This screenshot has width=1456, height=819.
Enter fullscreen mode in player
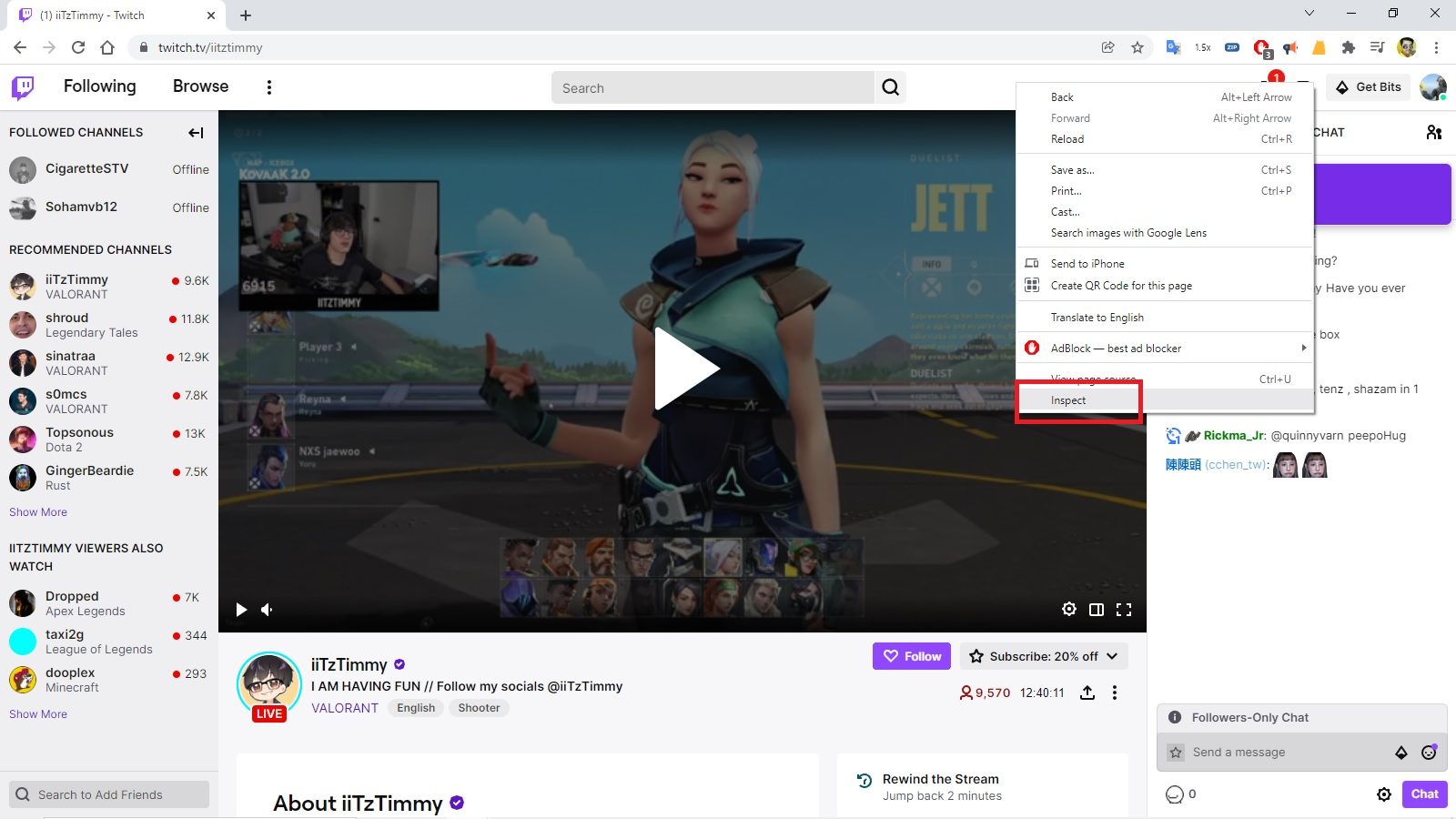[1124, 610]
